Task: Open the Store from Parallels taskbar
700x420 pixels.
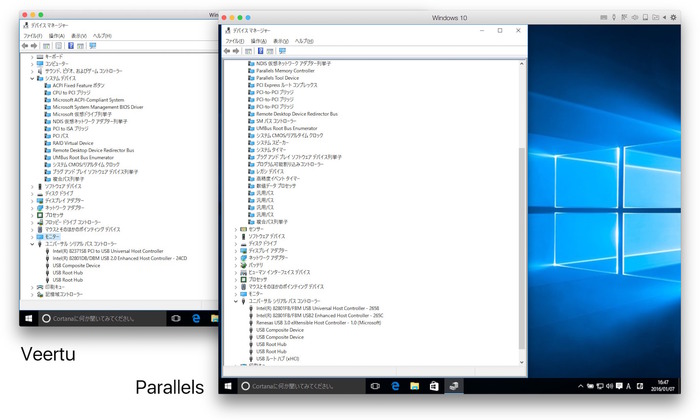Action: 434,386
